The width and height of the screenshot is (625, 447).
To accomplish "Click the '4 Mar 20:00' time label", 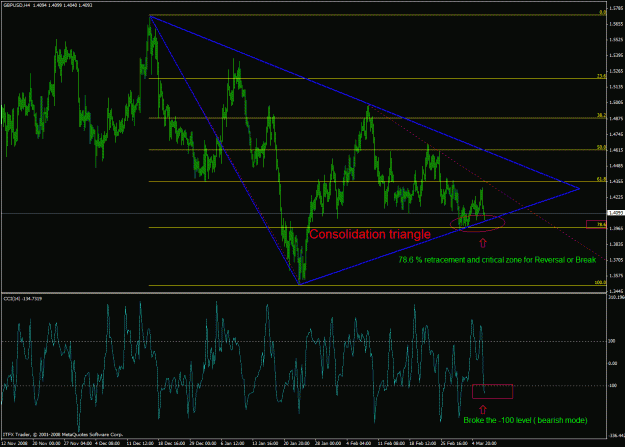I will [x=484, y=443].
